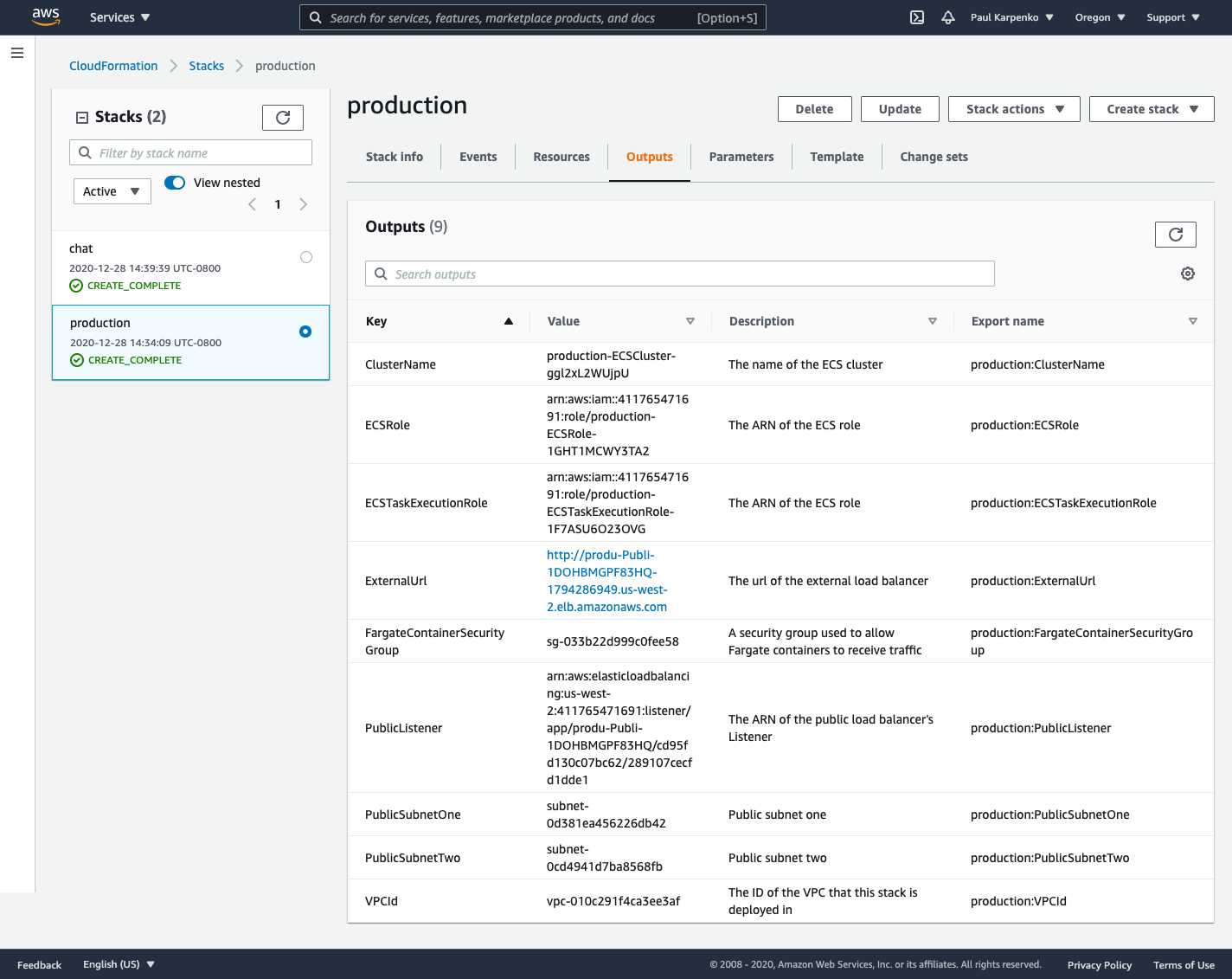Switch to the Template tab
This screenshot has height=979, width=1232.
(x=837, y=157)
